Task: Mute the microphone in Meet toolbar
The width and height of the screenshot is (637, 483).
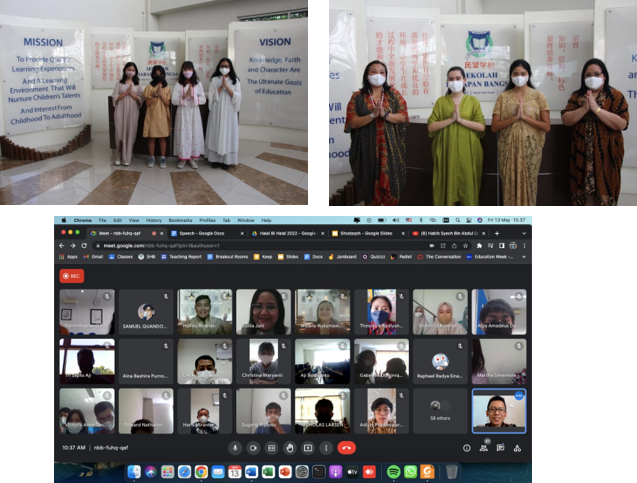Action: tap(235, 448)
